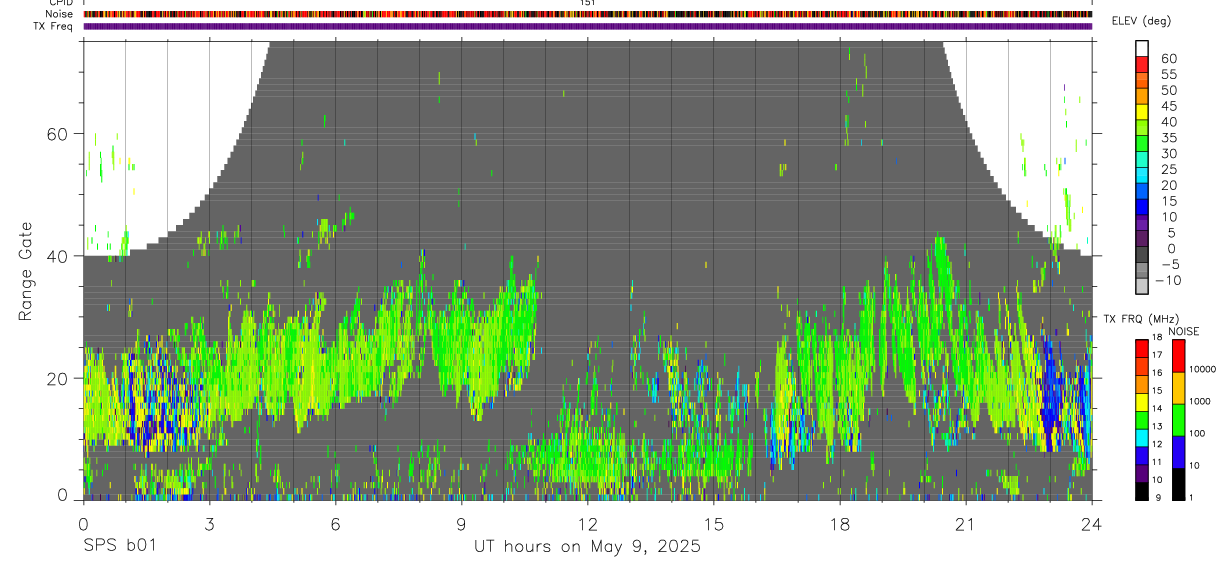Image resolution: width=1228 pixels, height=567 pixels.
Task: Select ELEV swatch between 35 and 30
Action: point(1142,144)
